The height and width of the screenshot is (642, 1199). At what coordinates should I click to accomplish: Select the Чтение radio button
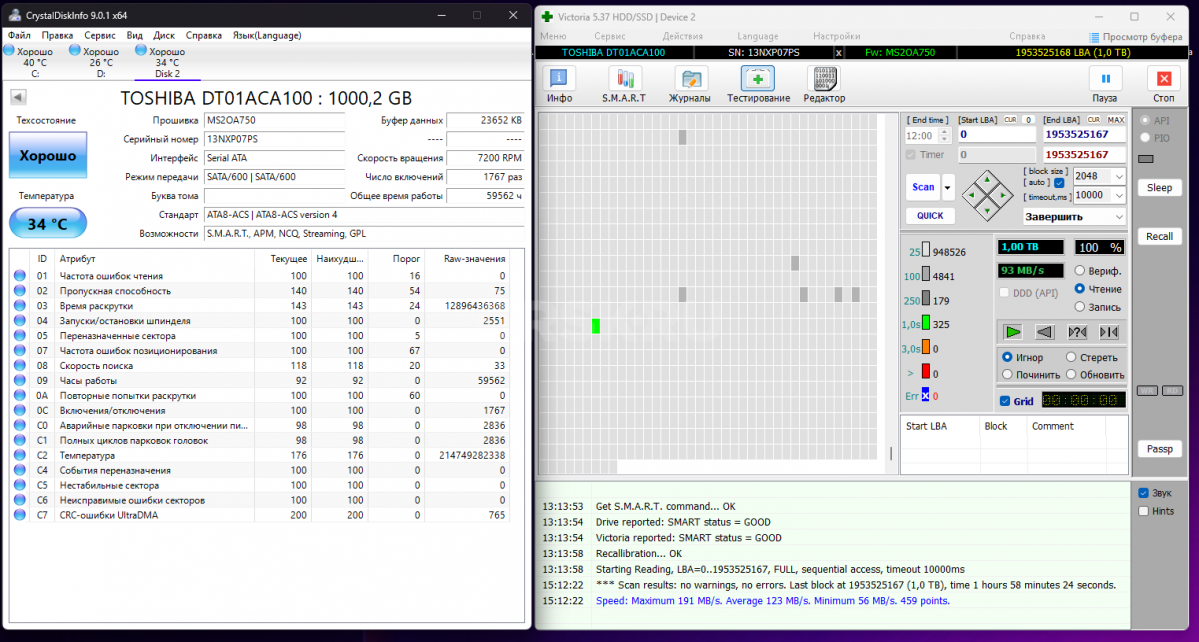[x=1080, y=289]
